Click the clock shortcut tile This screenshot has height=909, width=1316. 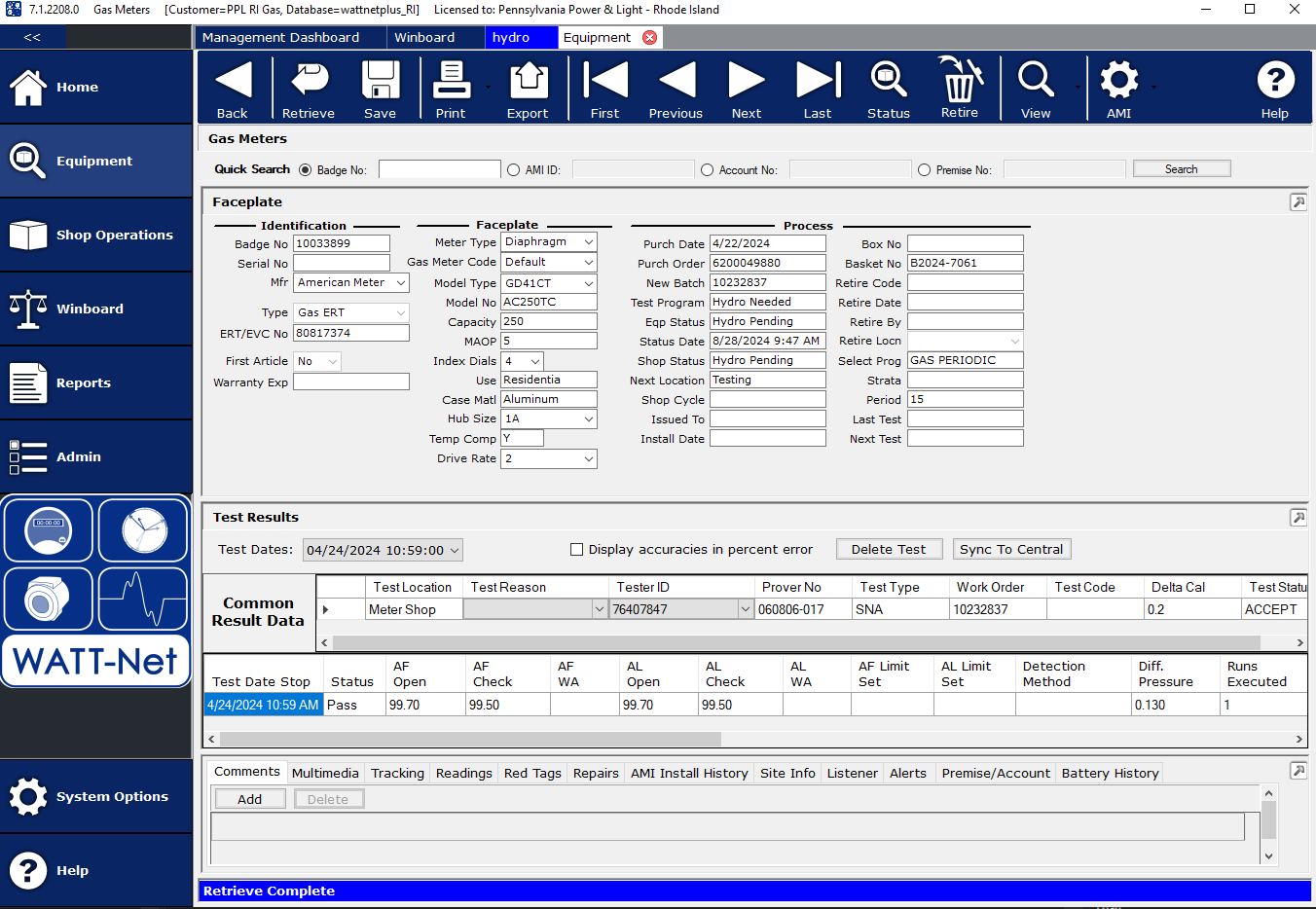143,530
